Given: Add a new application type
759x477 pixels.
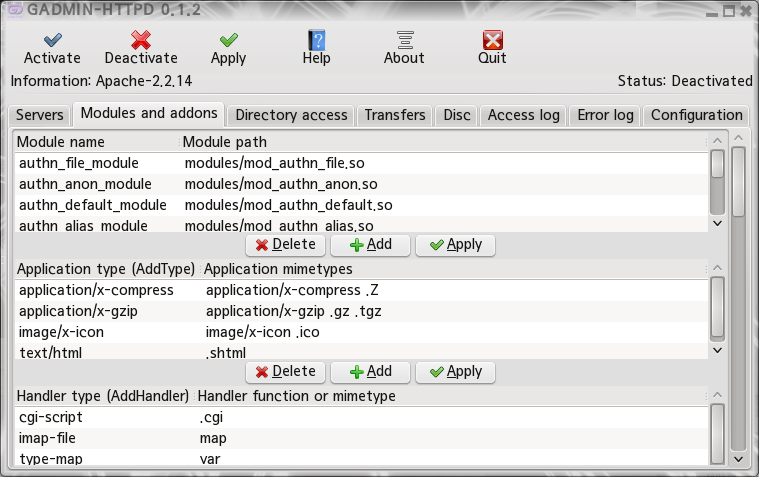Looking at the screenshot, I should coord(370,372).
